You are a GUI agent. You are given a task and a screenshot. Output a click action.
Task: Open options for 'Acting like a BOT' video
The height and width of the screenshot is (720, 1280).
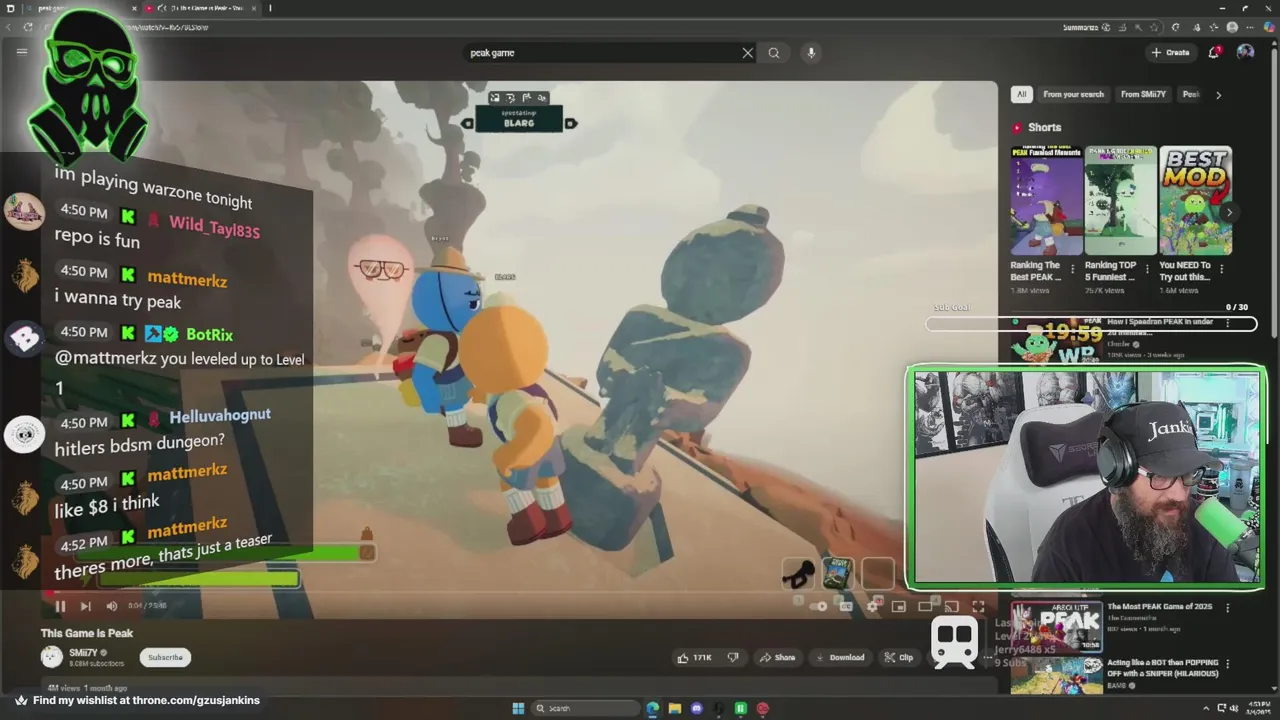1228,664
